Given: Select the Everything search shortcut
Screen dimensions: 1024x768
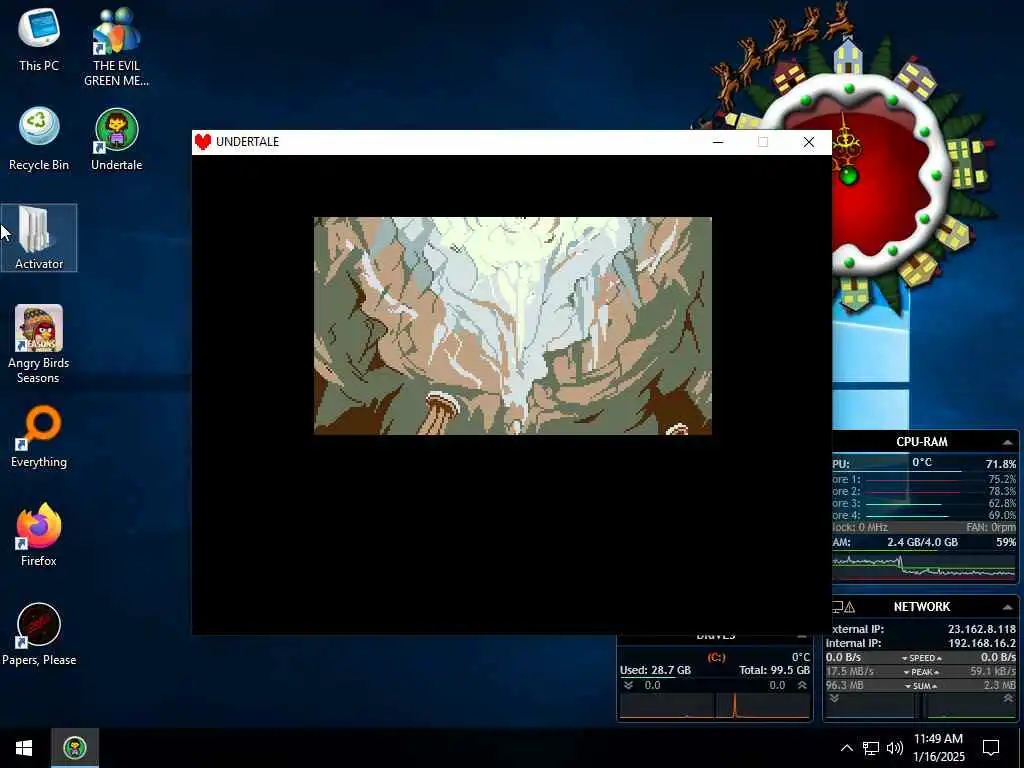Looking at the screenshot, I should pos(39,436).
